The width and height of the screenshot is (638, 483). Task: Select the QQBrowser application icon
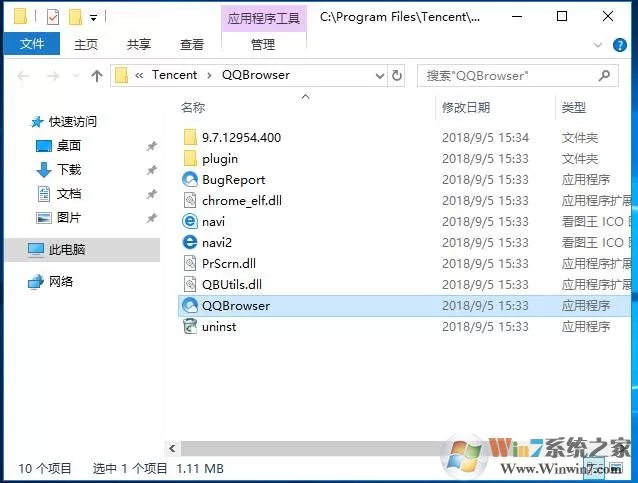coord(190,305)
